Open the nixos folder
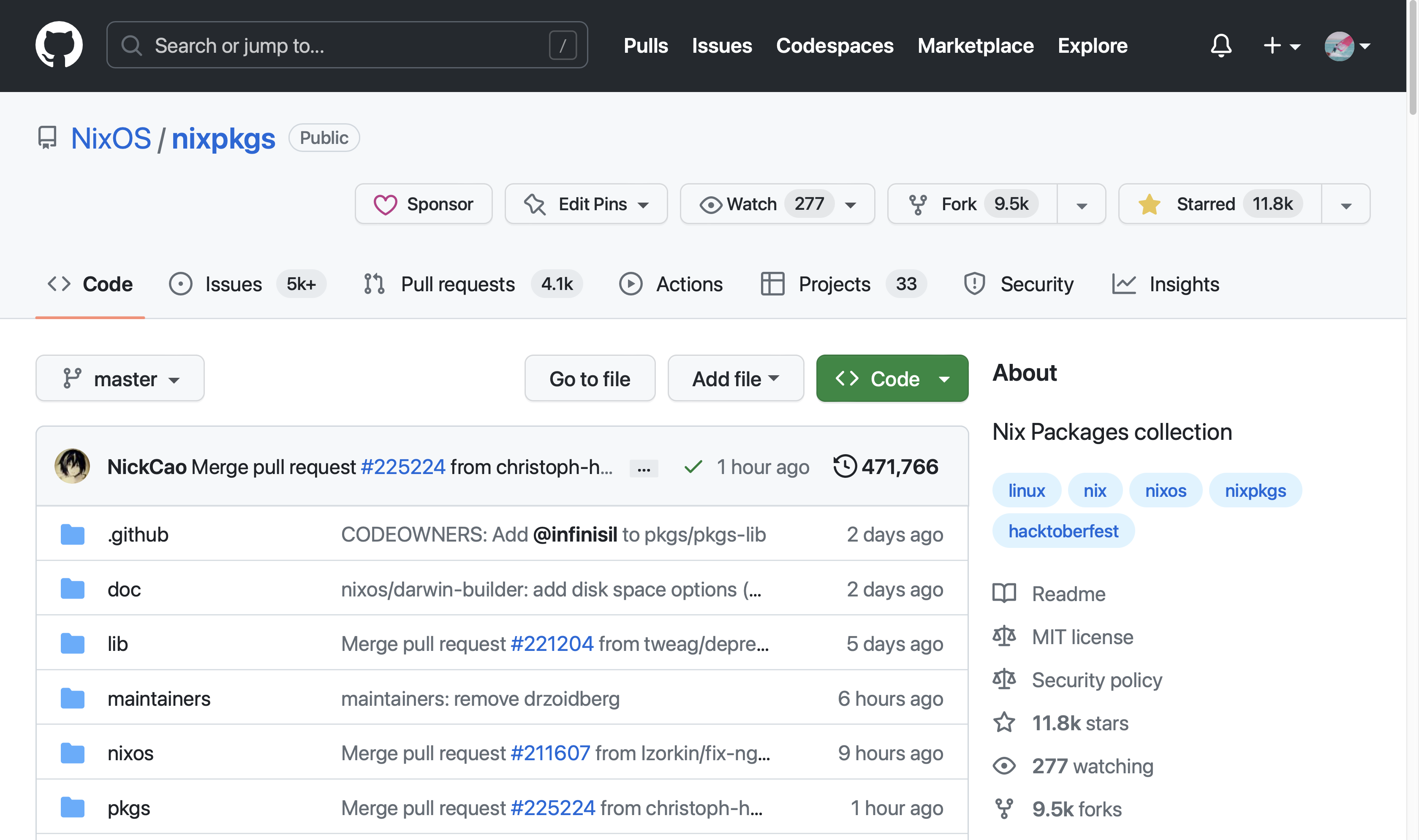 [130, 753]
